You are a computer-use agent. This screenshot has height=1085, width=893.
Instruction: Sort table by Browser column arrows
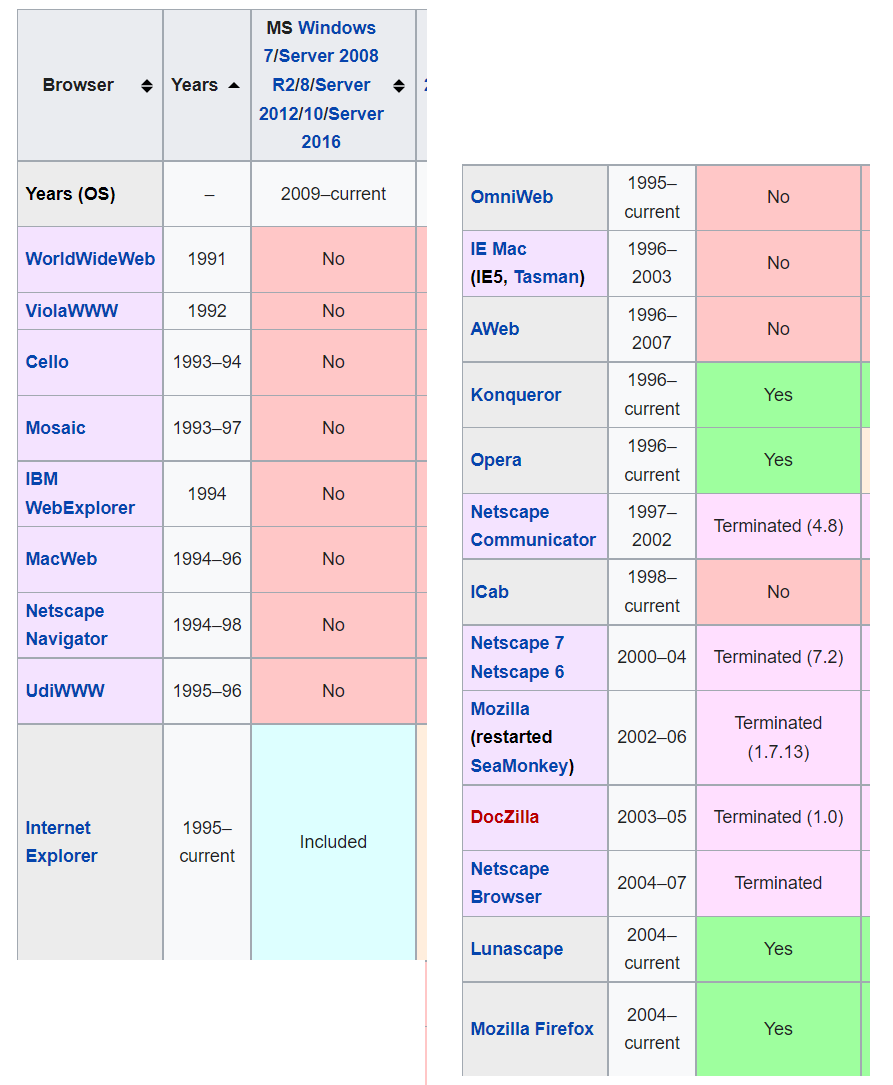147,86
